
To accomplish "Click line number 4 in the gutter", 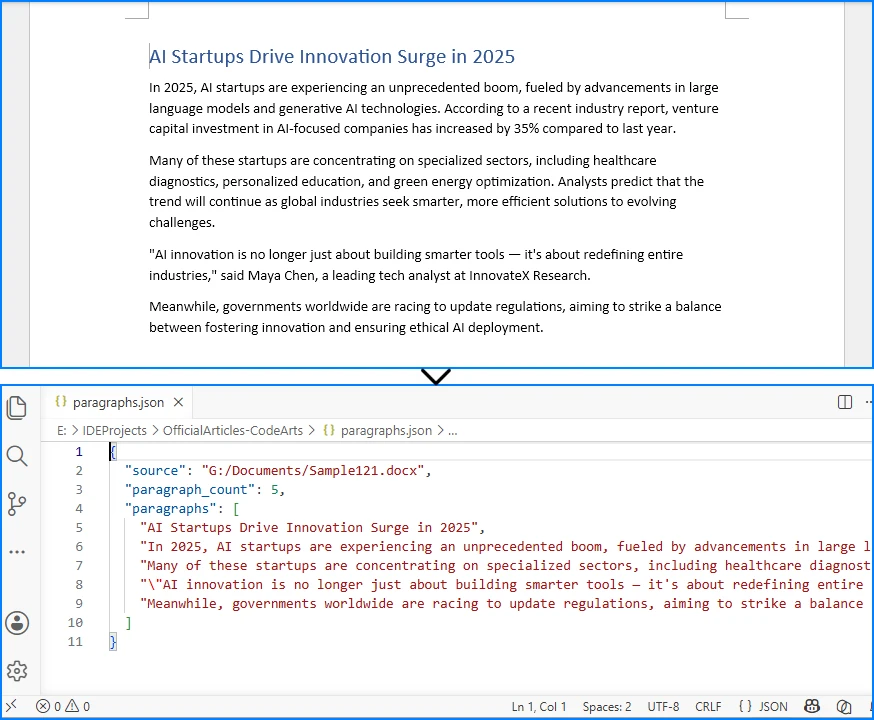I will coord(79,508).
